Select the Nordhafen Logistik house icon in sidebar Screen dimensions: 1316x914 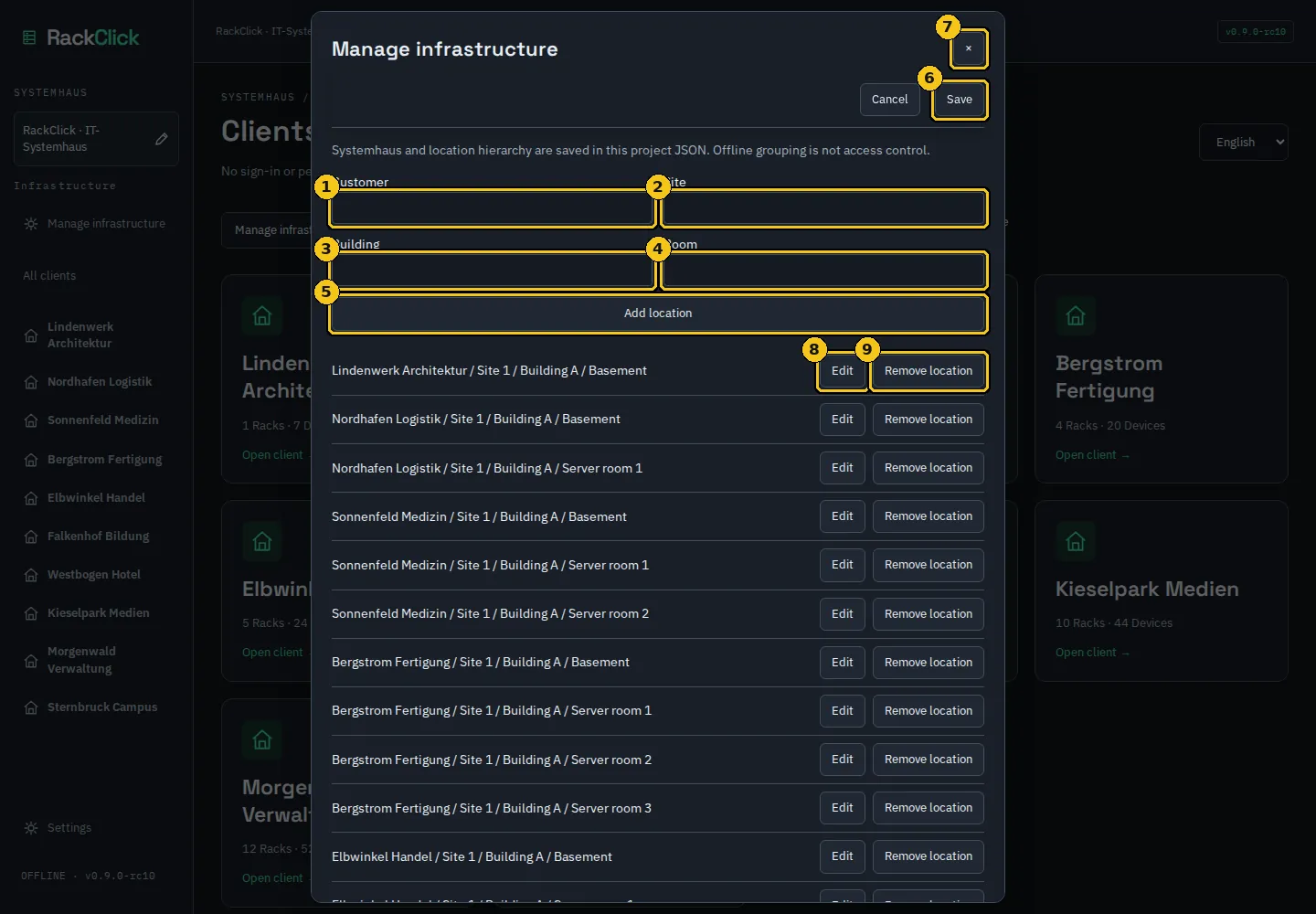31,382
